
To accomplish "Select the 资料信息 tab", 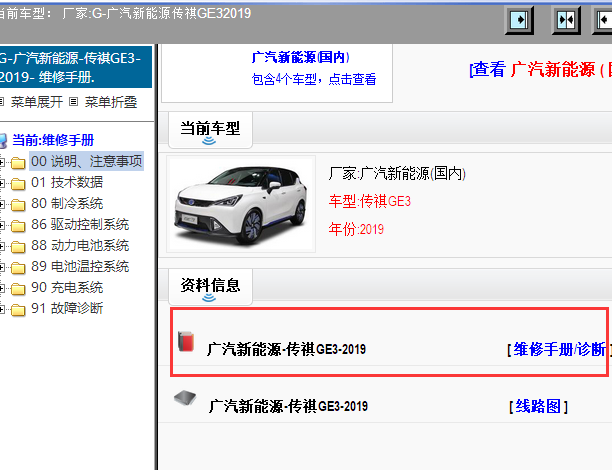I will tap(210, 286).
